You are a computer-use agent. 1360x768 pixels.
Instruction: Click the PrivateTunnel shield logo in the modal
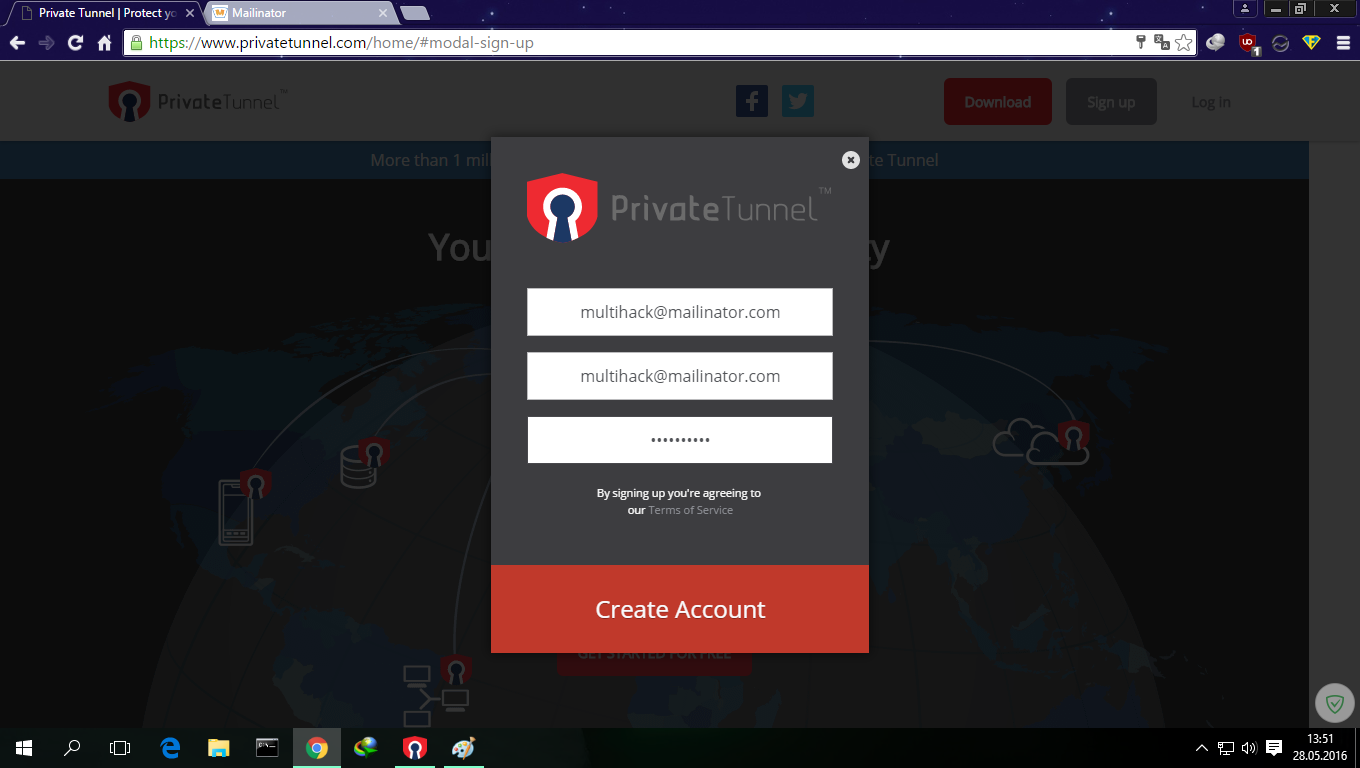[562, 208]
